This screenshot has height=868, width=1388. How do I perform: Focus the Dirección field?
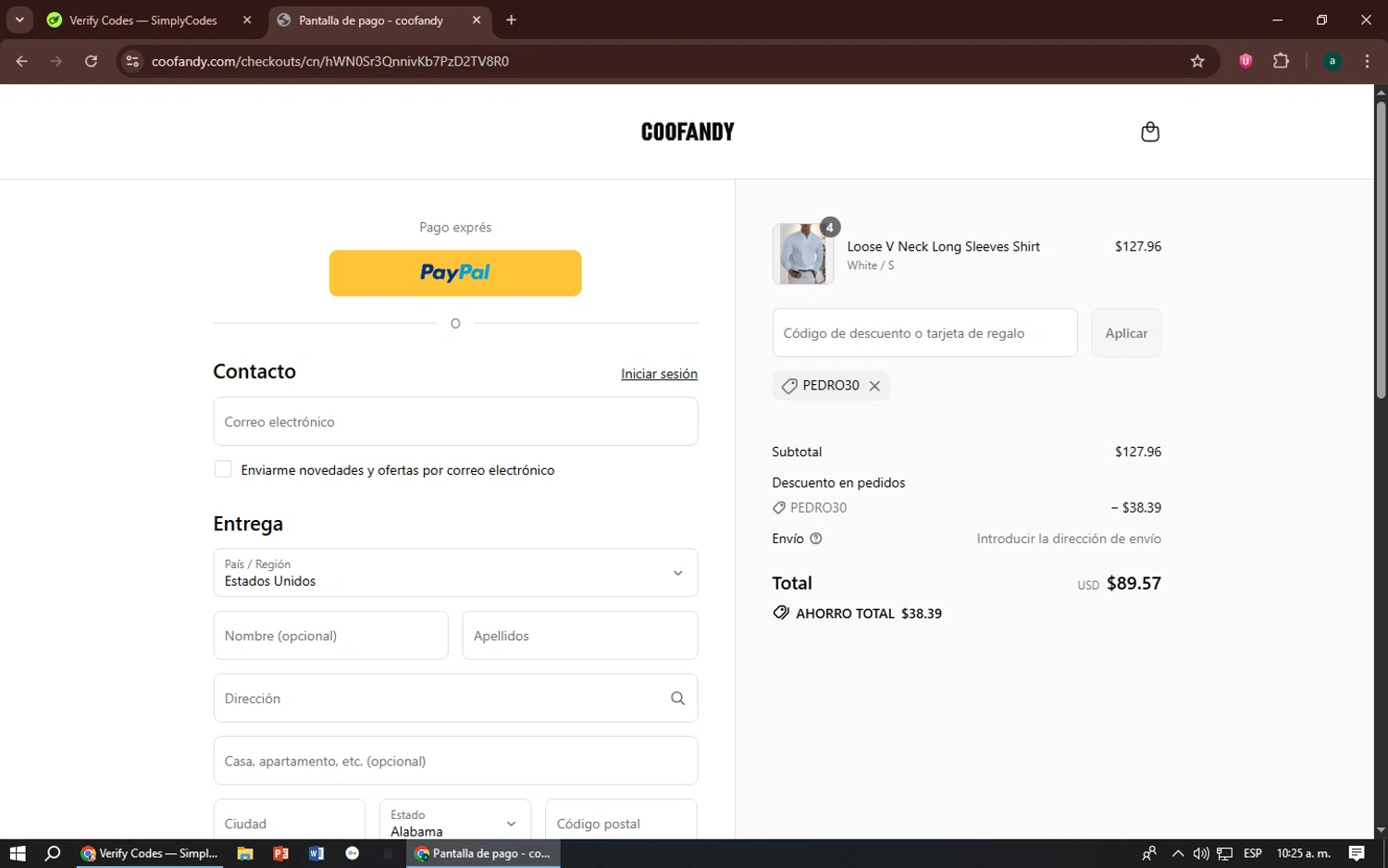(455, 699)
